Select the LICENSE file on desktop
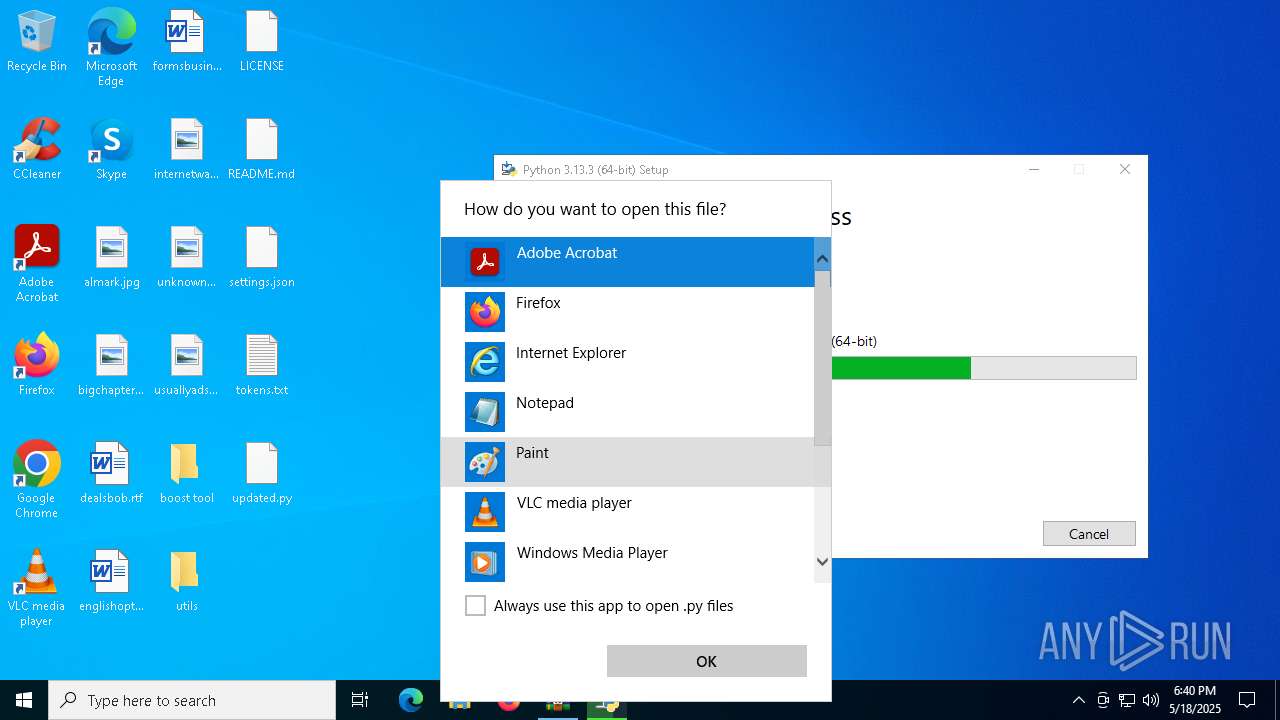1280x720 pixels. 262,42
